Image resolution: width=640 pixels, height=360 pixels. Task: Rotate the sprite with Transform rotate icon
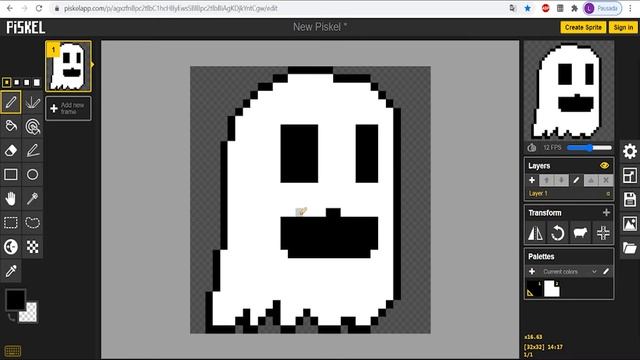pyautogui.click(x=558, y=233)
